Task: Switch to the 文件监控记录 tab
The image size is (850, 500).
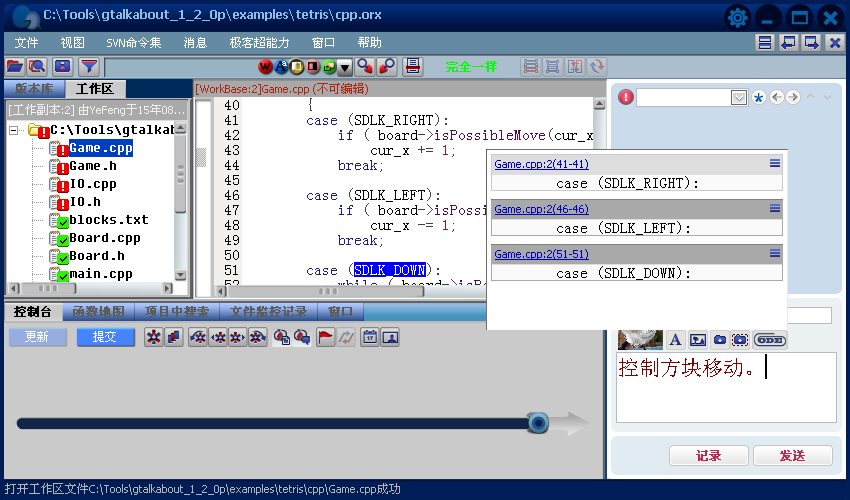Action: [268, 312]
